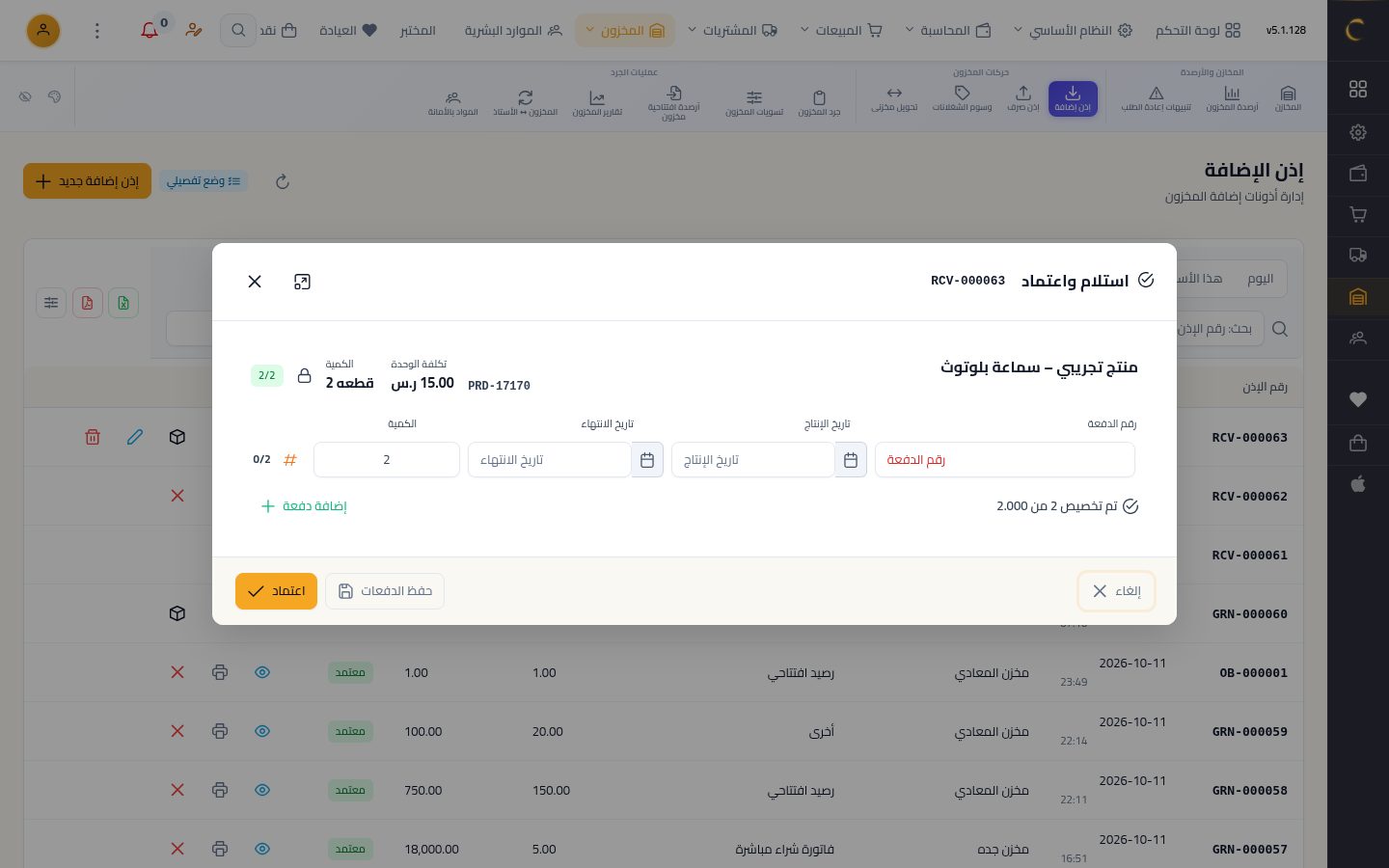Click the truck icon in right sidebar
1389x868 pixels.
pos(1358,256)
